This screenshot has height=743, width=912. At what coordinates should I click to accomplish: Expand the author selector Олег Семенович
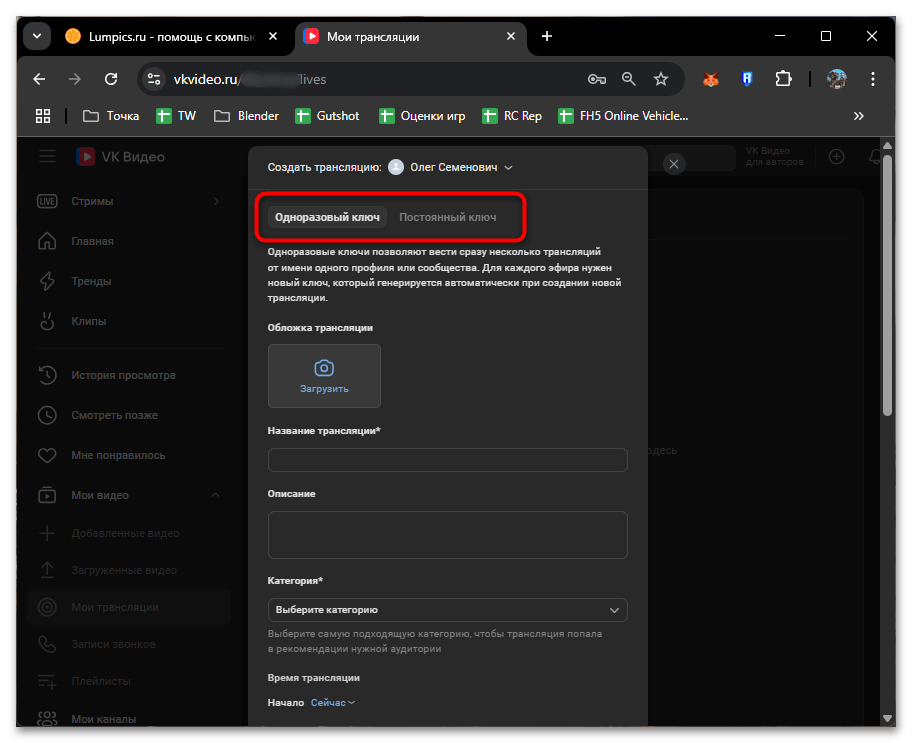[451, 167]
